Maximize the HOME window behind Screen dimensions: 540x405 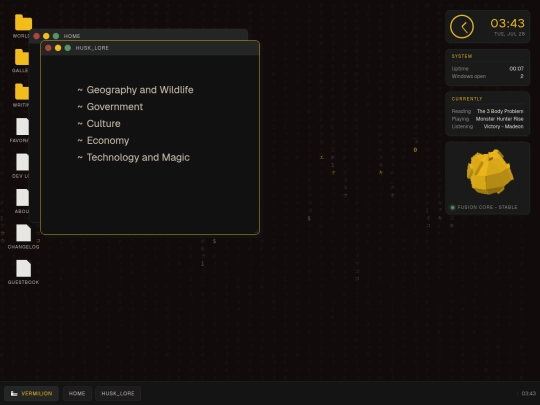[x=56, y=36]
